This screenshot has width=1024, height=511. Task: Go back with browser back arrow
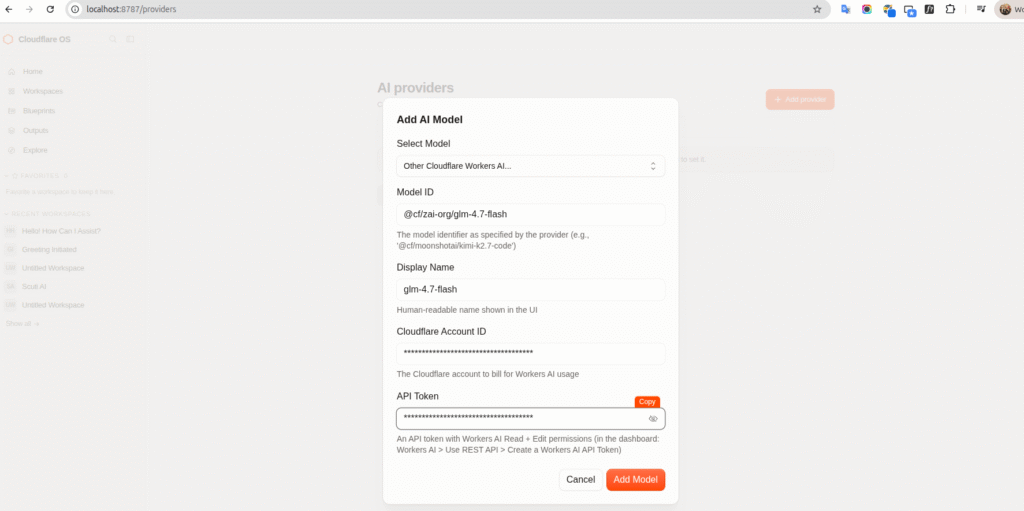pyautogui.click(x=8, y=9)
